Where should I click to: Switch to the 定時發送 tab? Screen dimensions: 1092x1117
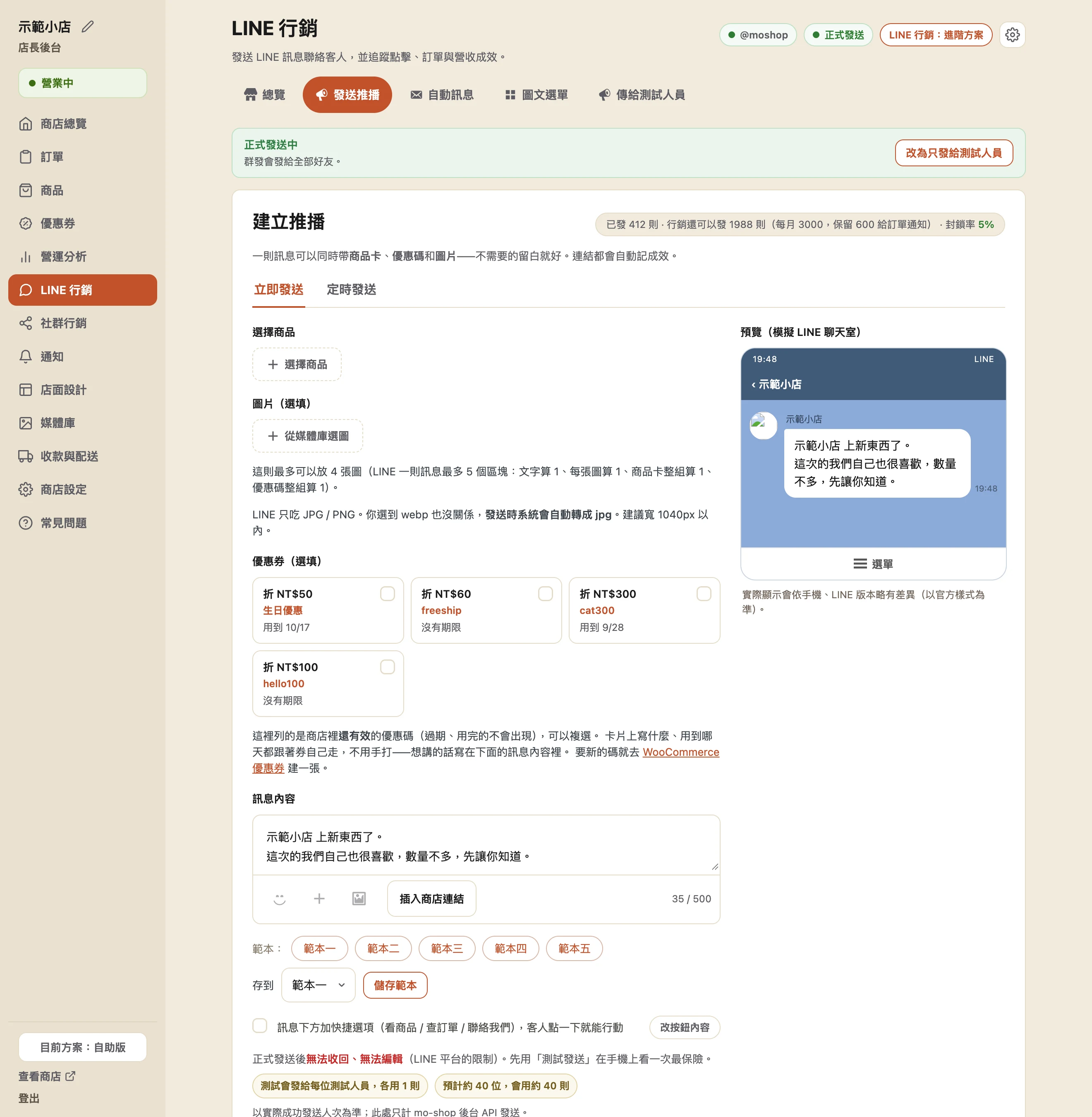352,290
